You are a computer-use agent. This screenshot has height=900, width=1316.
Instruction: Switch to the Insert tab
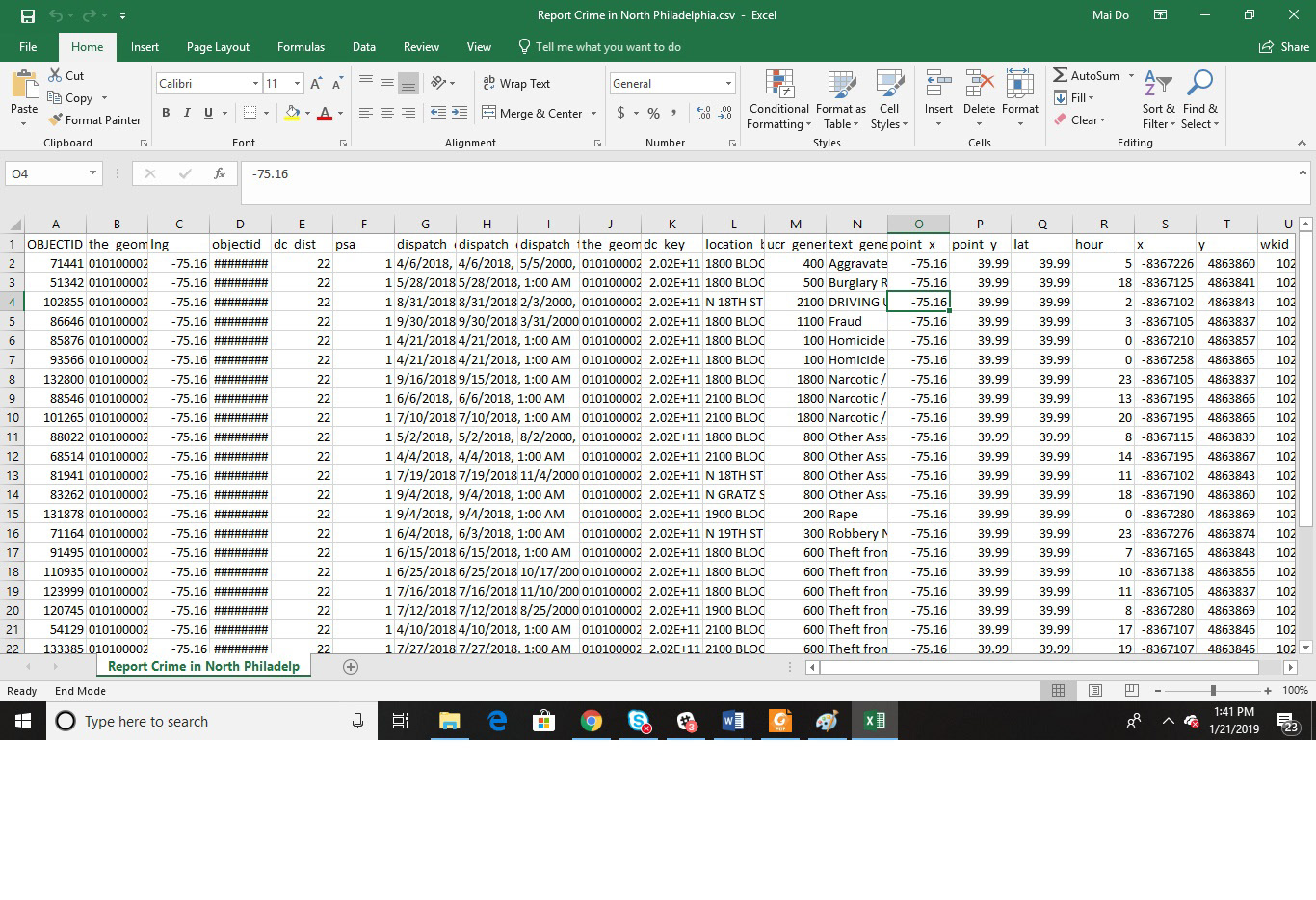[x=145, y=46]
